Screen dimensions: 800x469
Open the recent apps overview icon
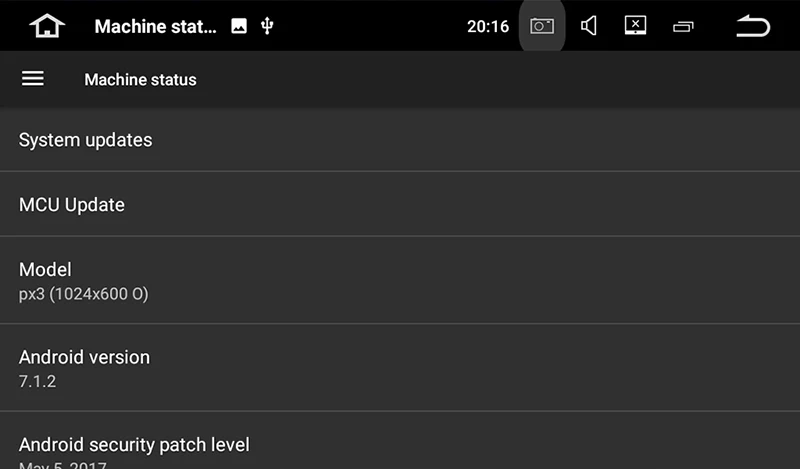point(684,26)
